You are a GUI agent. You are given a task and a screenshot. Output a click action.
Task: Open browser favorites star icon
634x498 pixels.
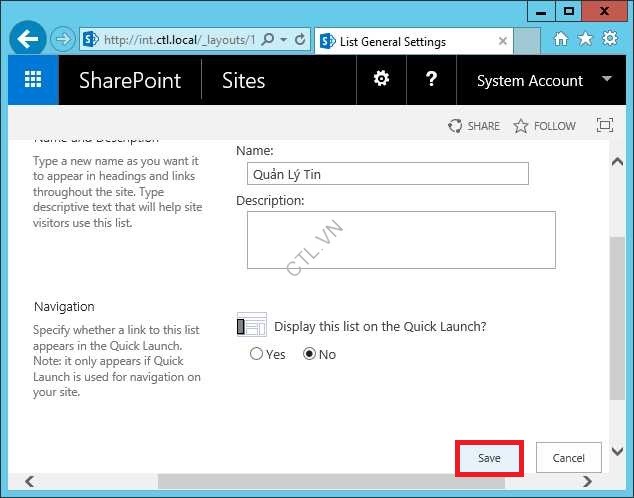(585, 39)
